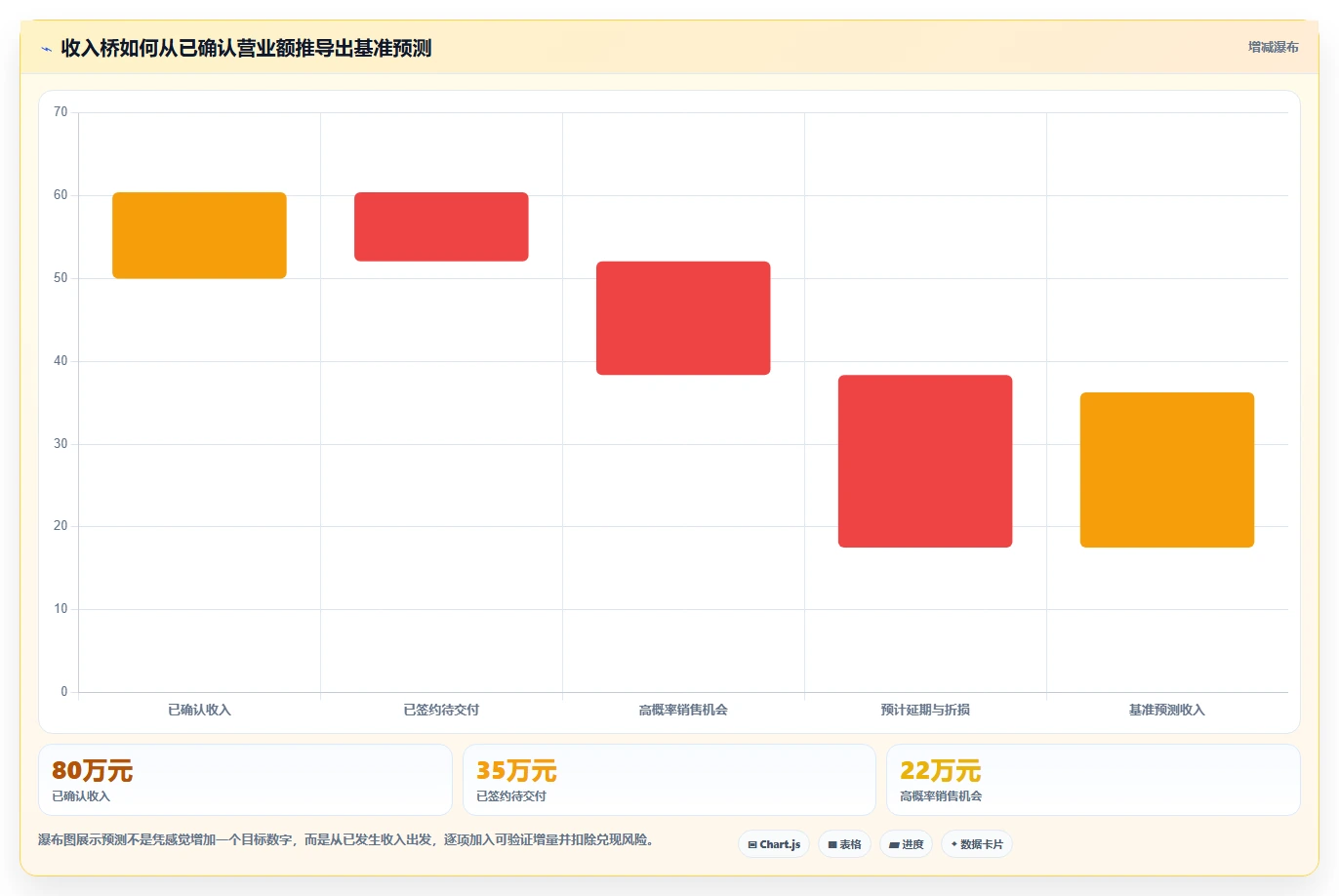The height and width of the screenshot is (896, 1339).
Task: Click the y-axis tick value 50
Action: pos(61,278)
